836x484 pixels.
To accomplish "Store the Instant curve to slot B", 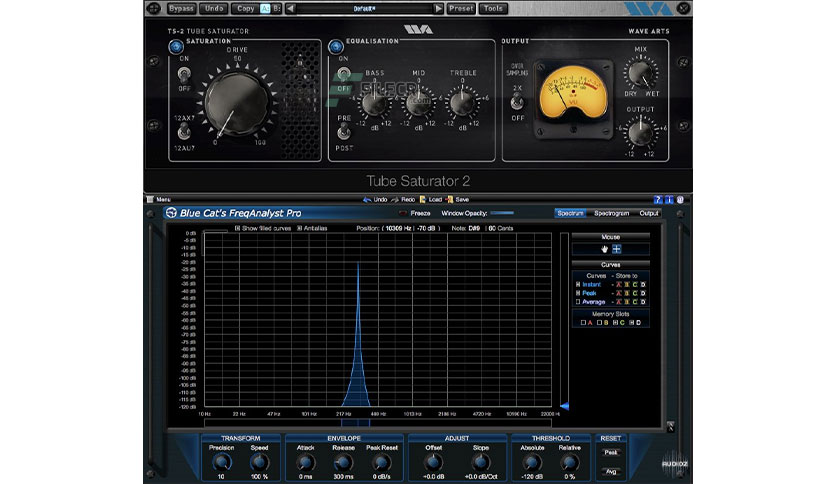I will click(x=627, y=285).
